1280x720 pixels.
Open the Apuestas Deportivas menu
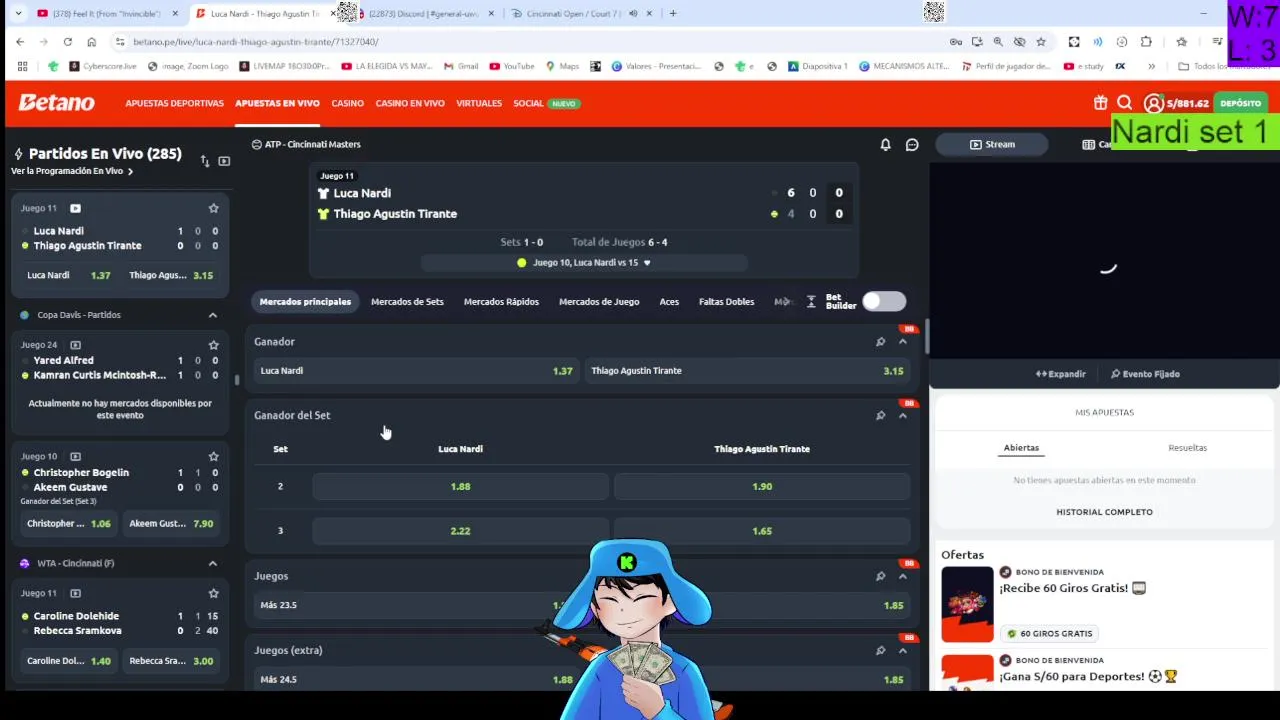pyautogui.click(x=175, y=103)
